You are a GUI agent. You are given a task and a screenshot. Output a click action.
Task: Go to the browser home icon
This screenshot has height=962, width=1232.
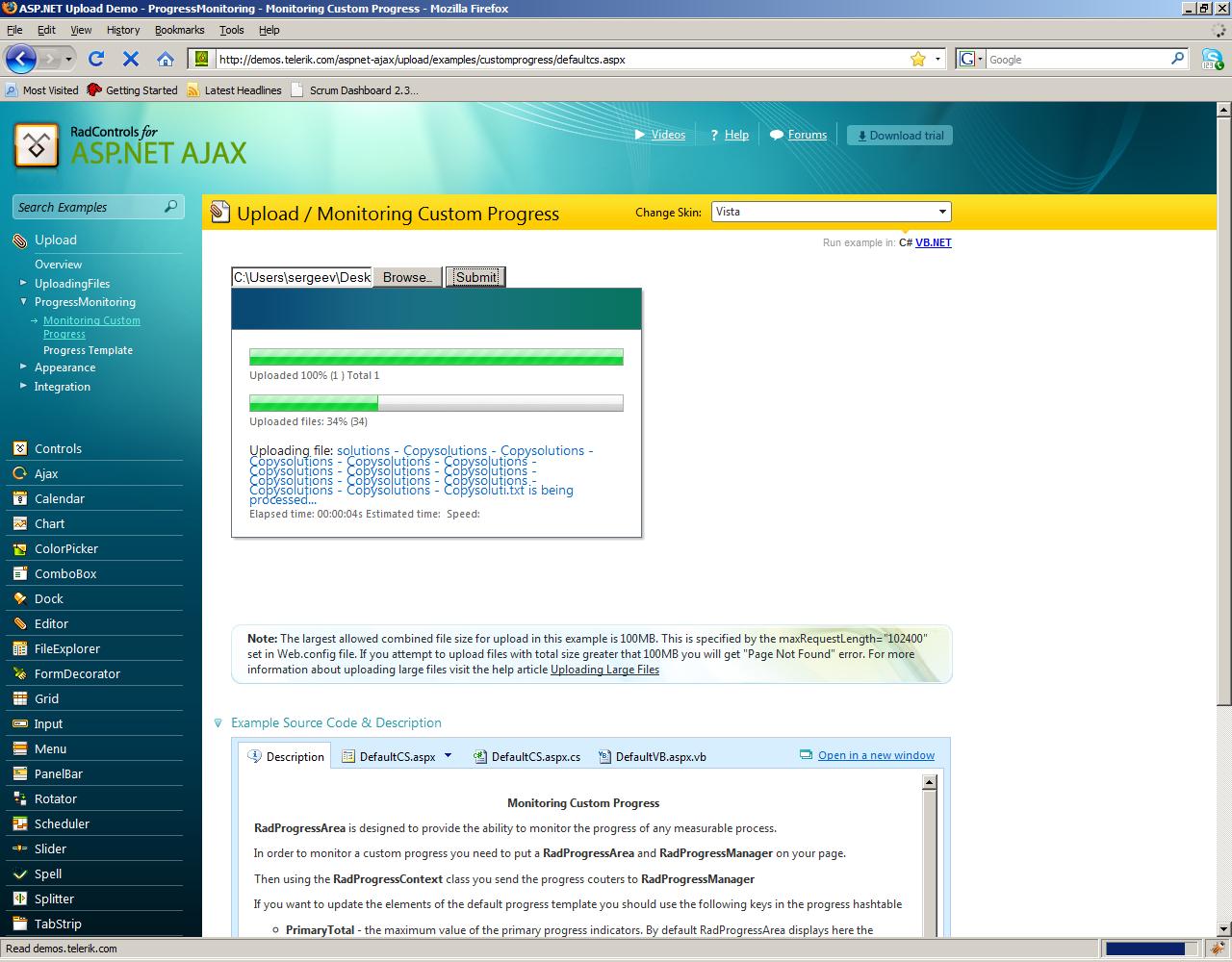166,59
